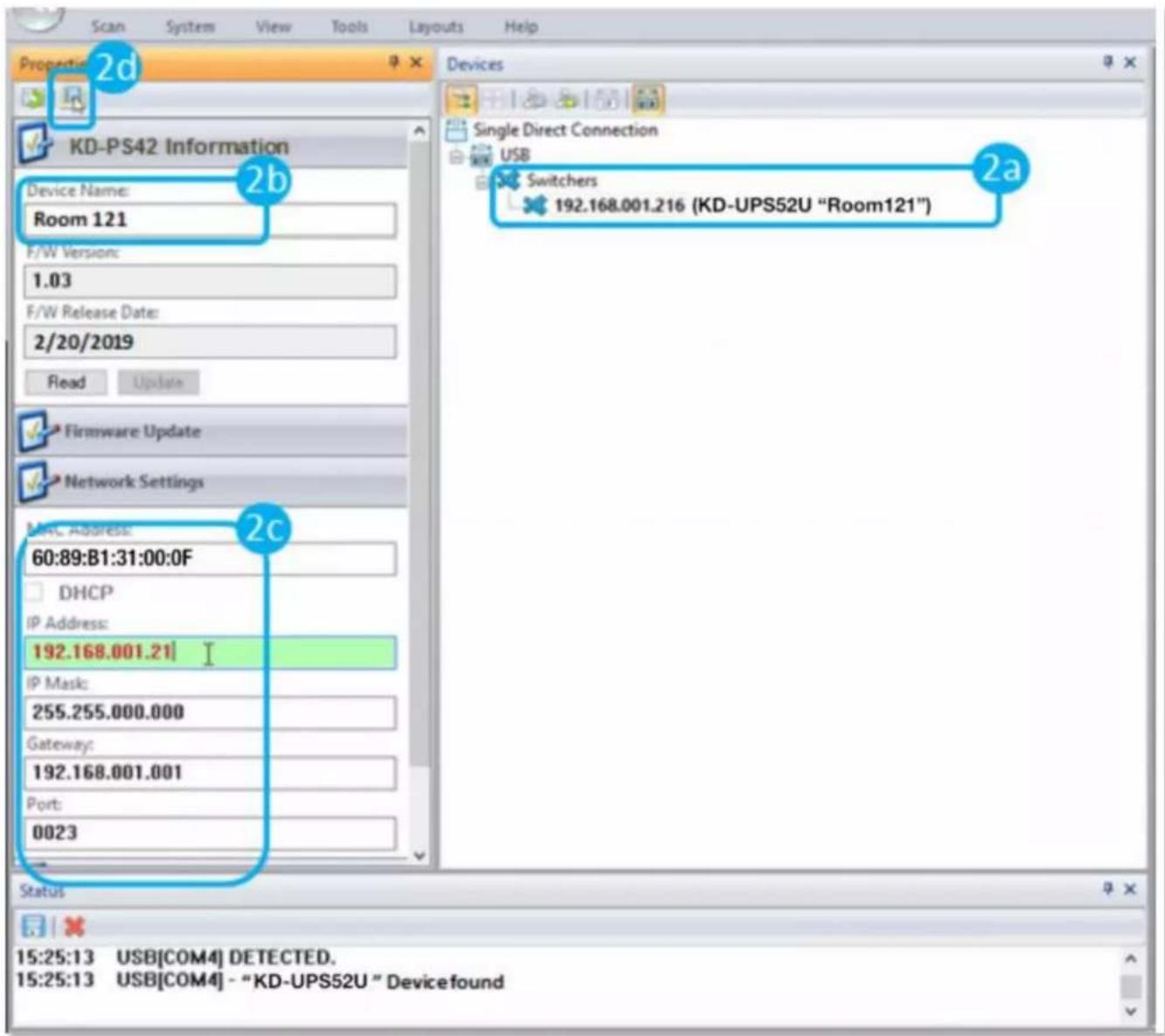The image size is (1165, 1036).
Task: Click Properties panel scroll up arrow
Action: [419, 131]
